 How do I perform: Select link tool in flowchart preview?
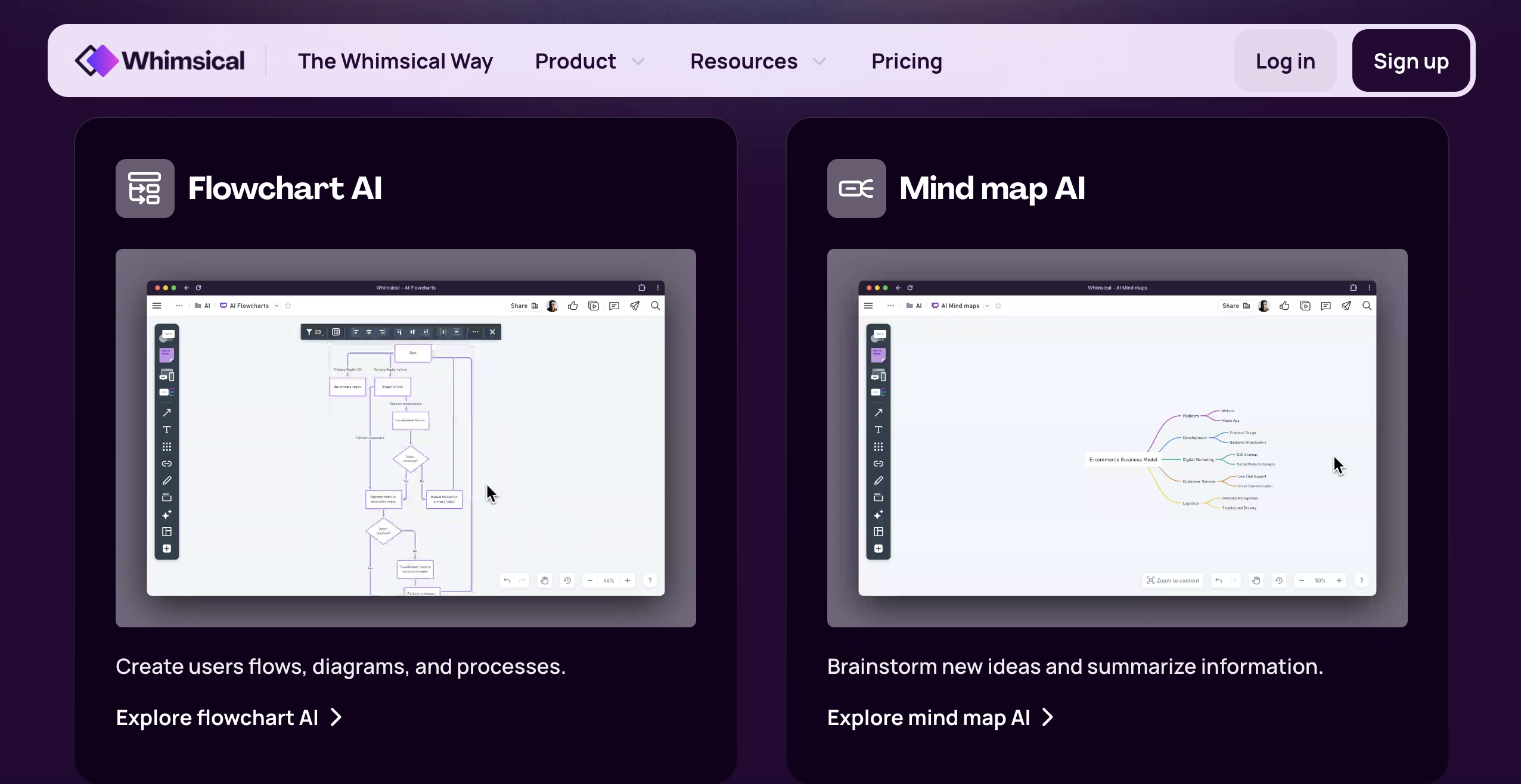(167, 463)
